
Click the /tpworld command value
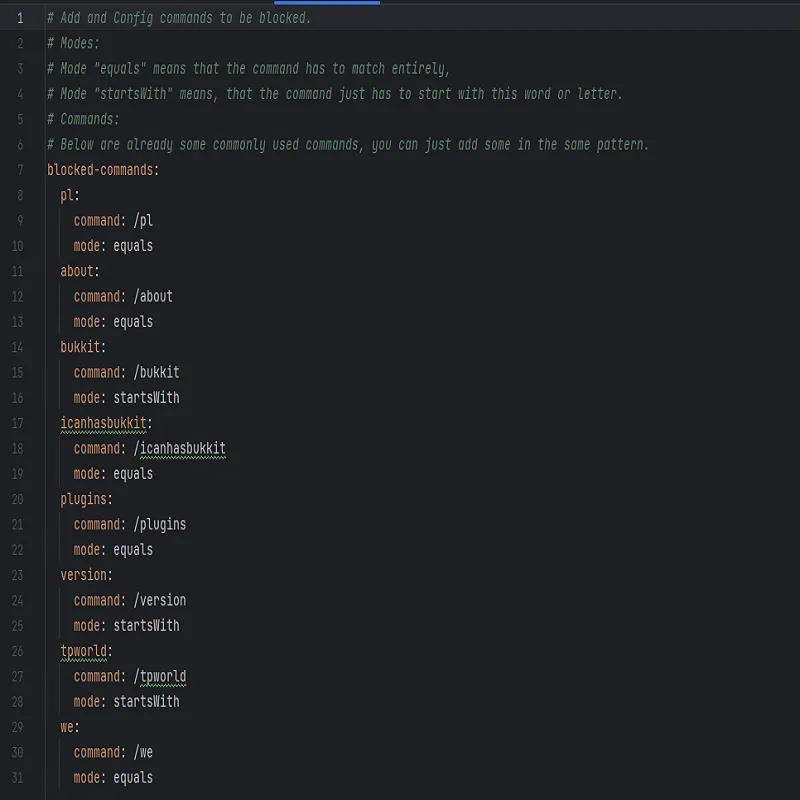coord(160,677)
